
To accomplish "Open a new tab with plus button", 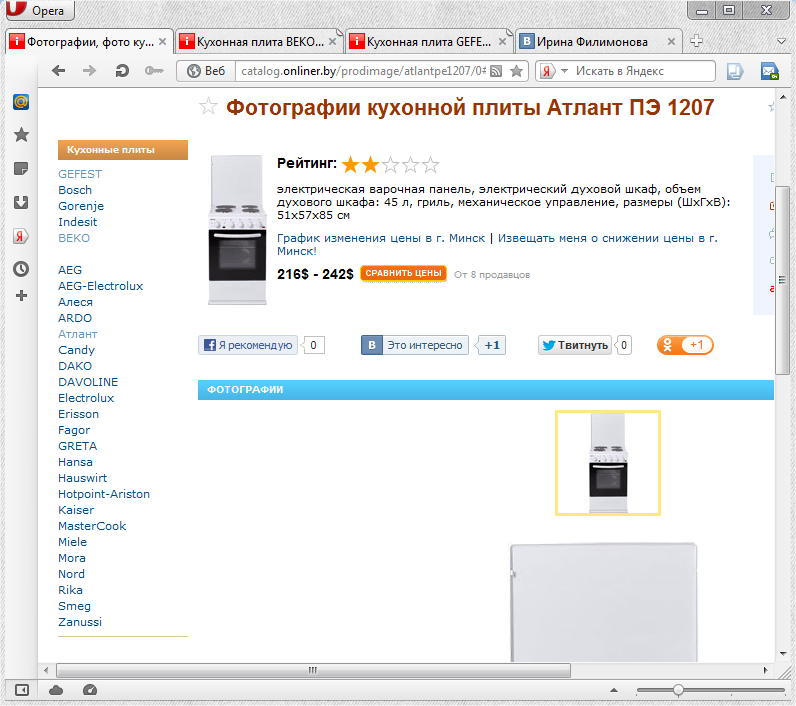I will coord(696,41).
